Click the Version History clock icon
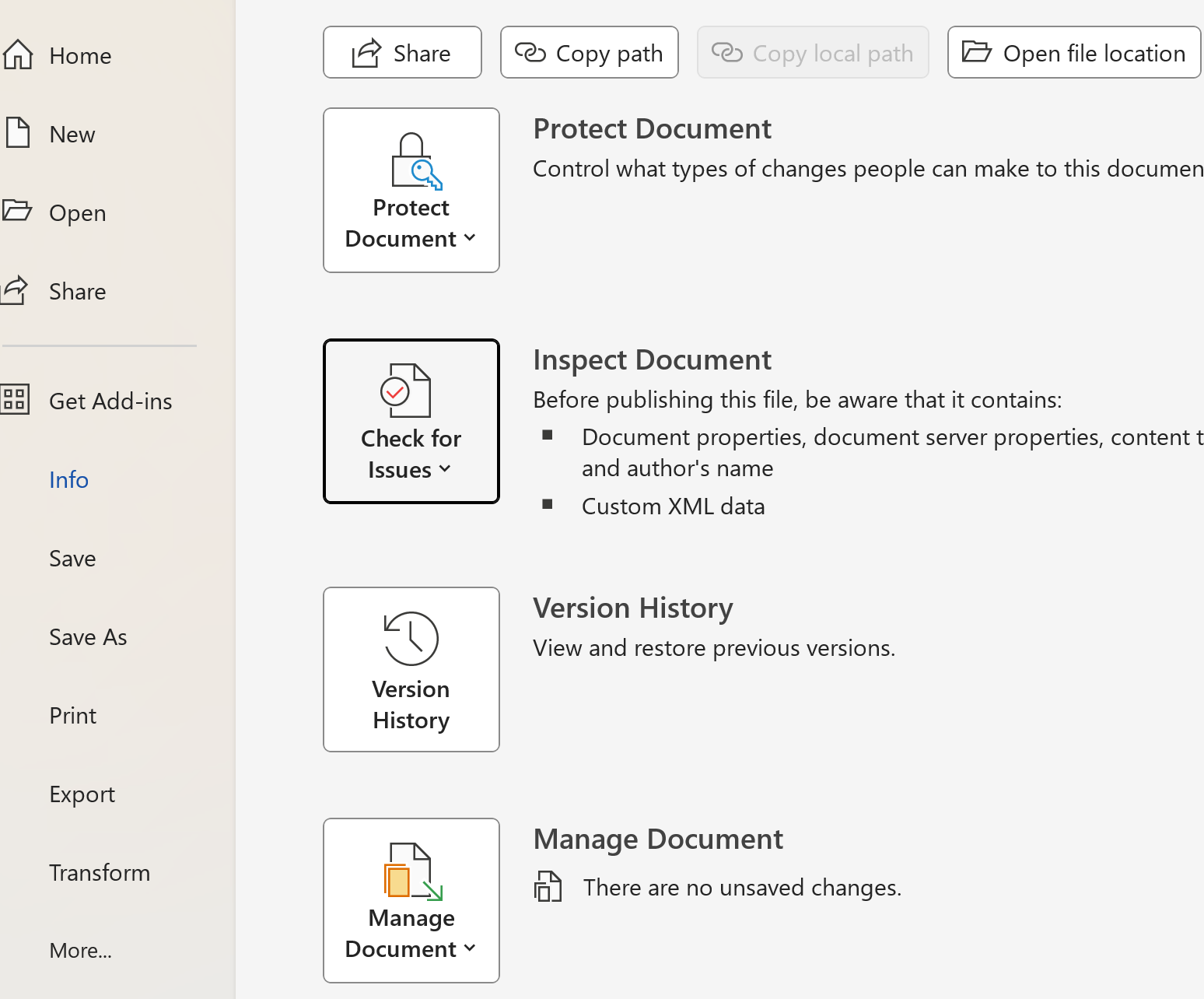This screenshot has height=999, width=1204. [411, 639]
